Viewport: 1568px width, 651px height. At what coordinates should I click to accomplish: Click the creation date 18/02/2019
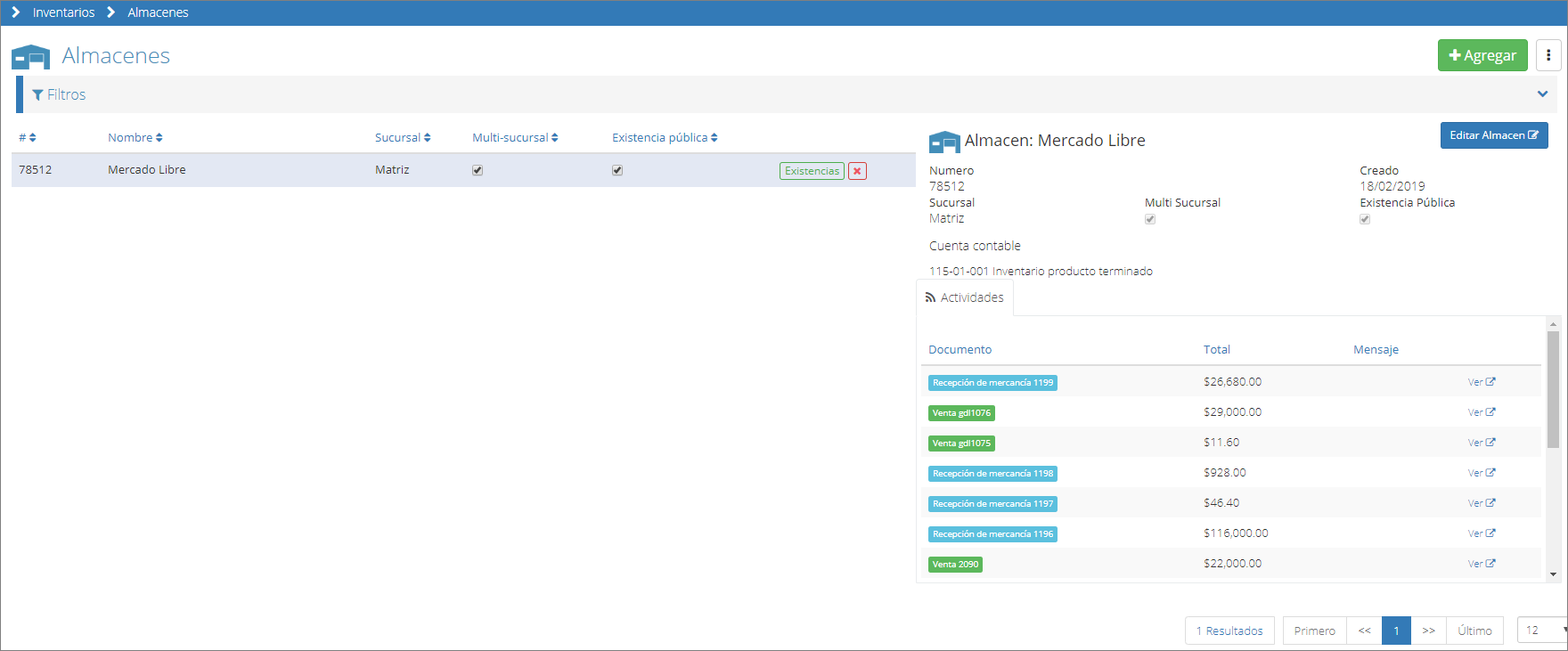click(x=1392, y=186)
